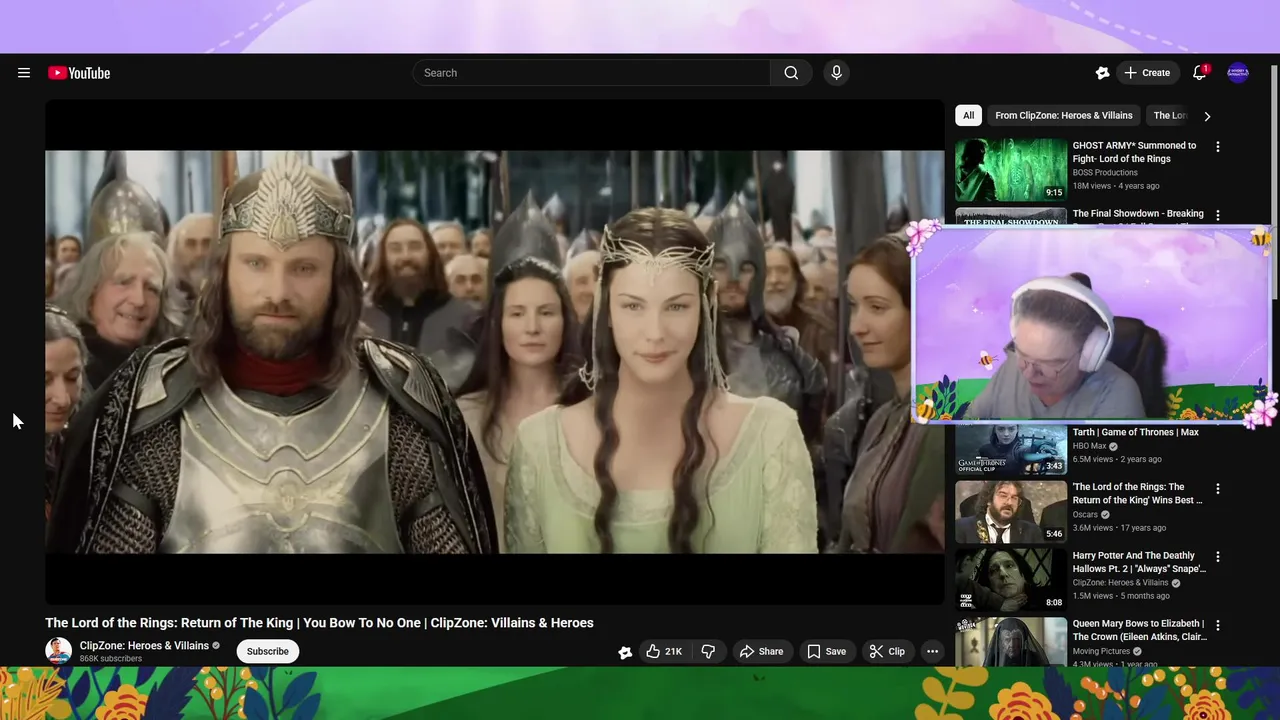
Task: Open more actions ellipsis below video
Action: click(x=932, y=651)
